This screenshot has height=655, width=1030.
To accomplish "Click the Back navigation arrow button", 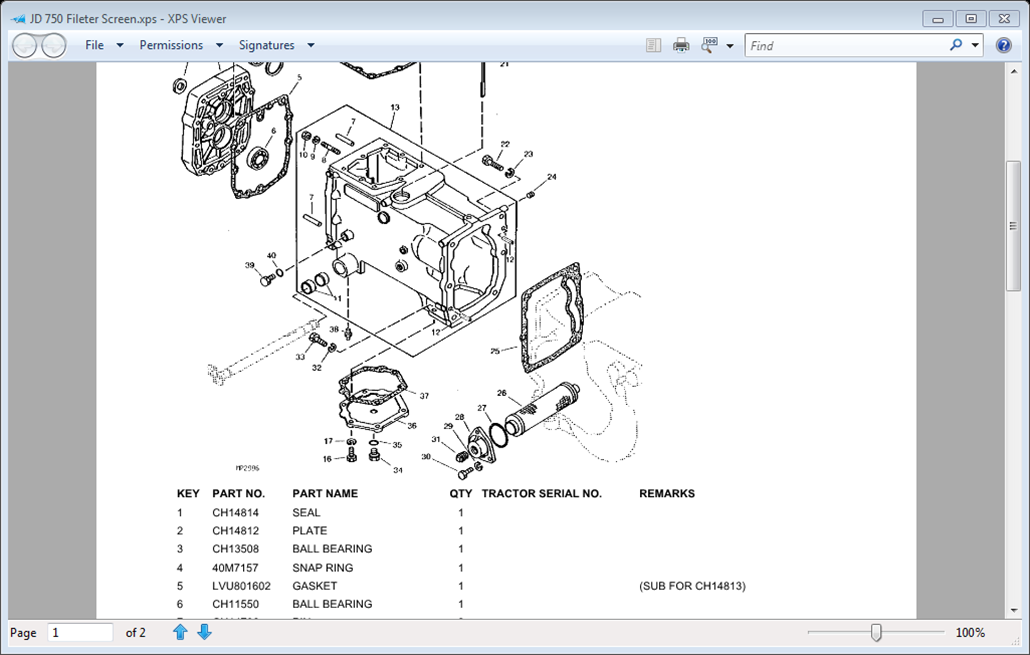I will click(x=25, y=45).
